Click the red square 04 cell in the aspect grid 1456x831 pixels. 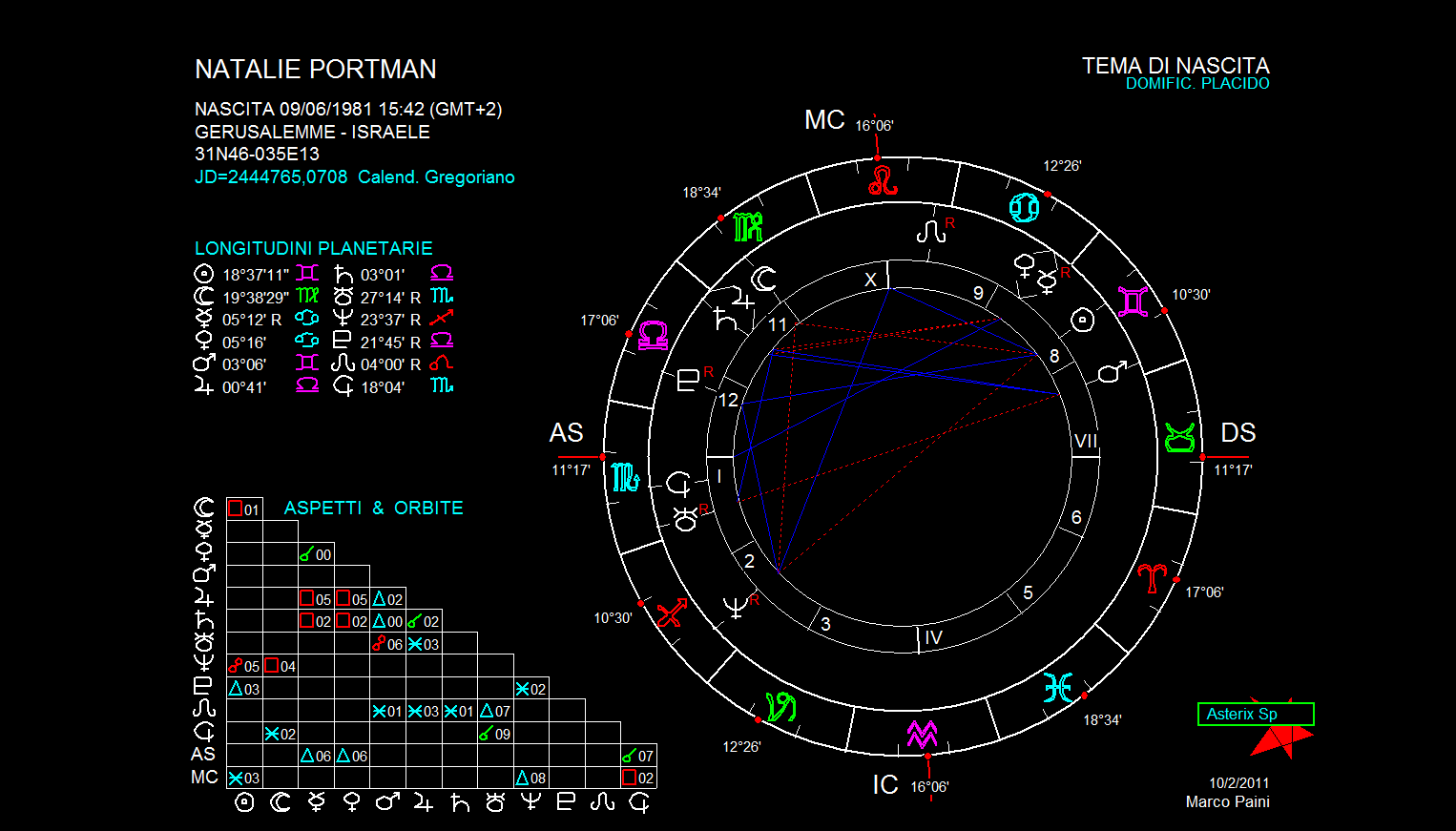coord(281,666)
